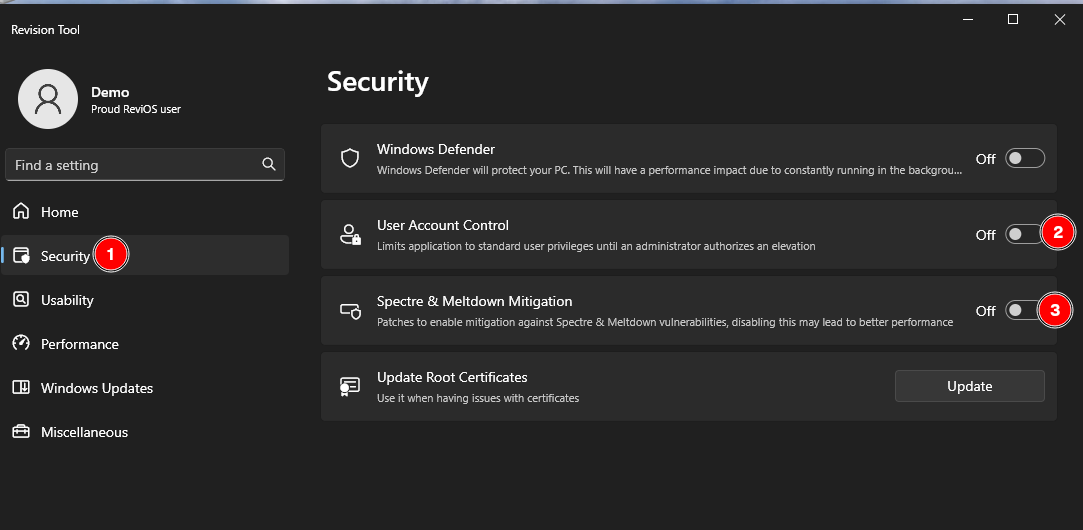Viewport: 1083px width, 530px height.
Task: Turn on Spectre & Meltdown Mitigation switch
Action: coord(1024,311)
